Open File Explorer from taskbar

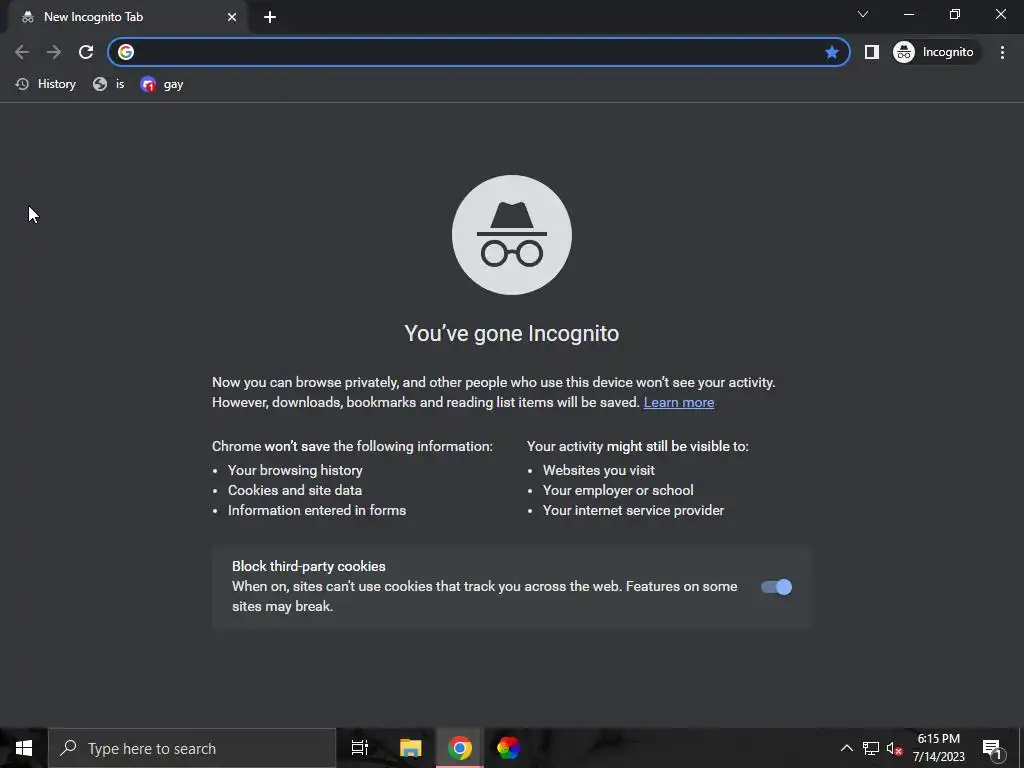point(411,748)
